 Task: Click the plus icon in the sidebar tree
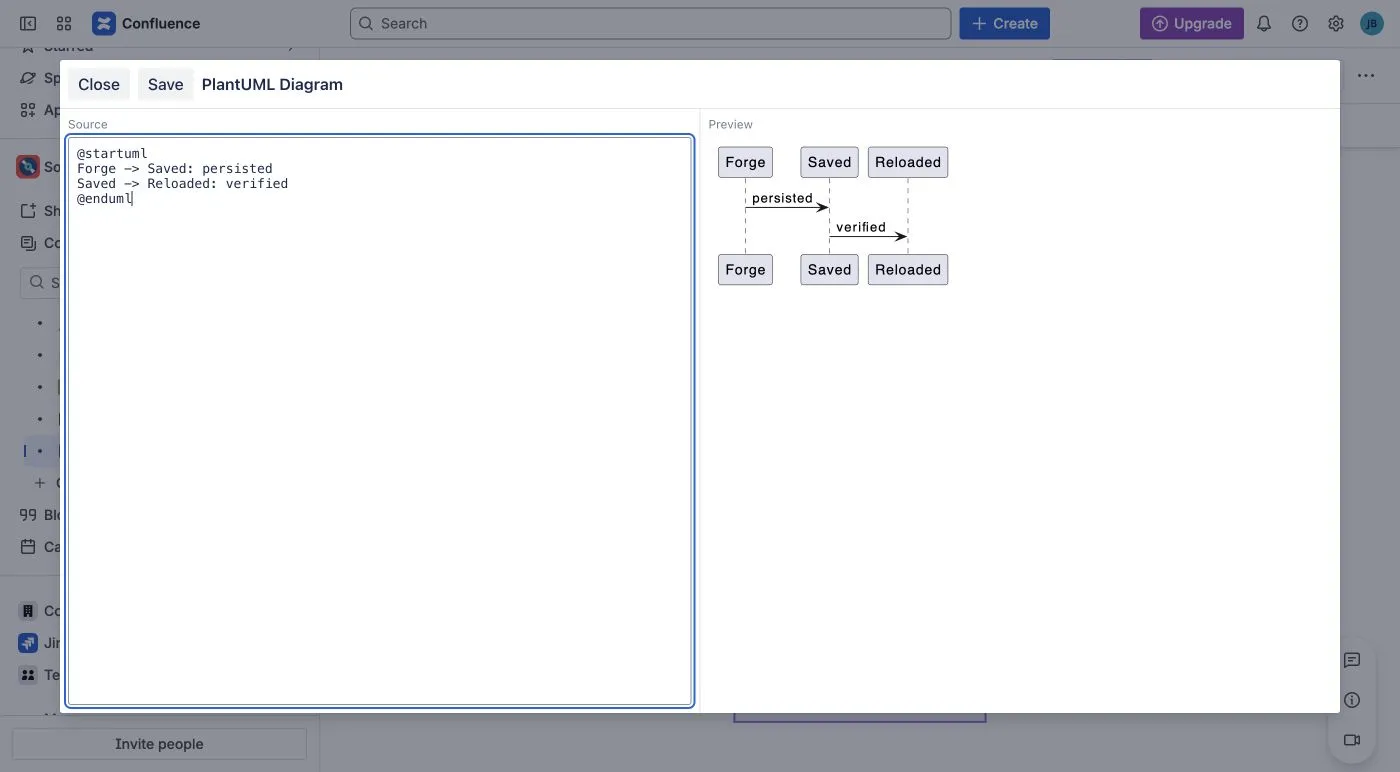click(x=40, y=483)
